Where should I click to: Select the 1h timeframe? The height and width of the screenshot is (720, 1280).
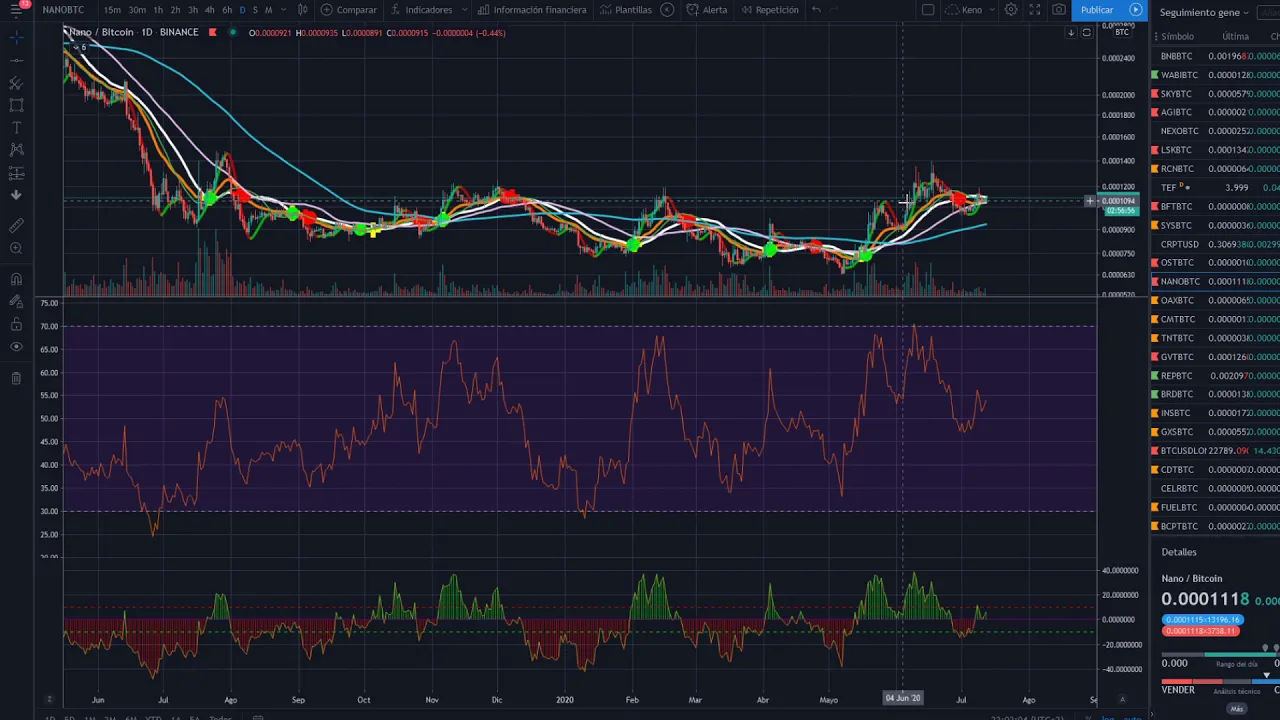click(x=158, y=10)
